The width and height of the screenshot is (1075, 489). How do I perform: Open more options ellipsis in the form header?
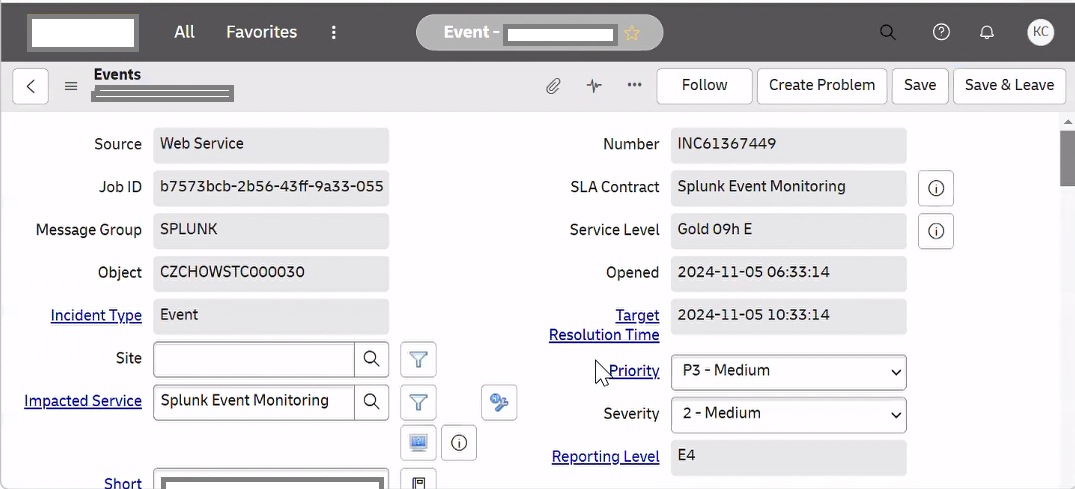634,85
